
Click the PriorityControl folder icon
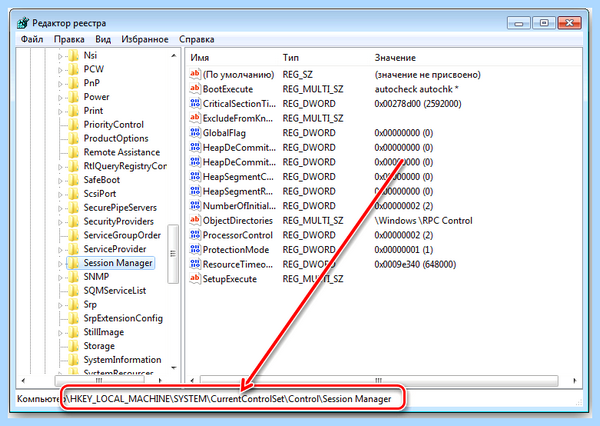tap(73, 124)
